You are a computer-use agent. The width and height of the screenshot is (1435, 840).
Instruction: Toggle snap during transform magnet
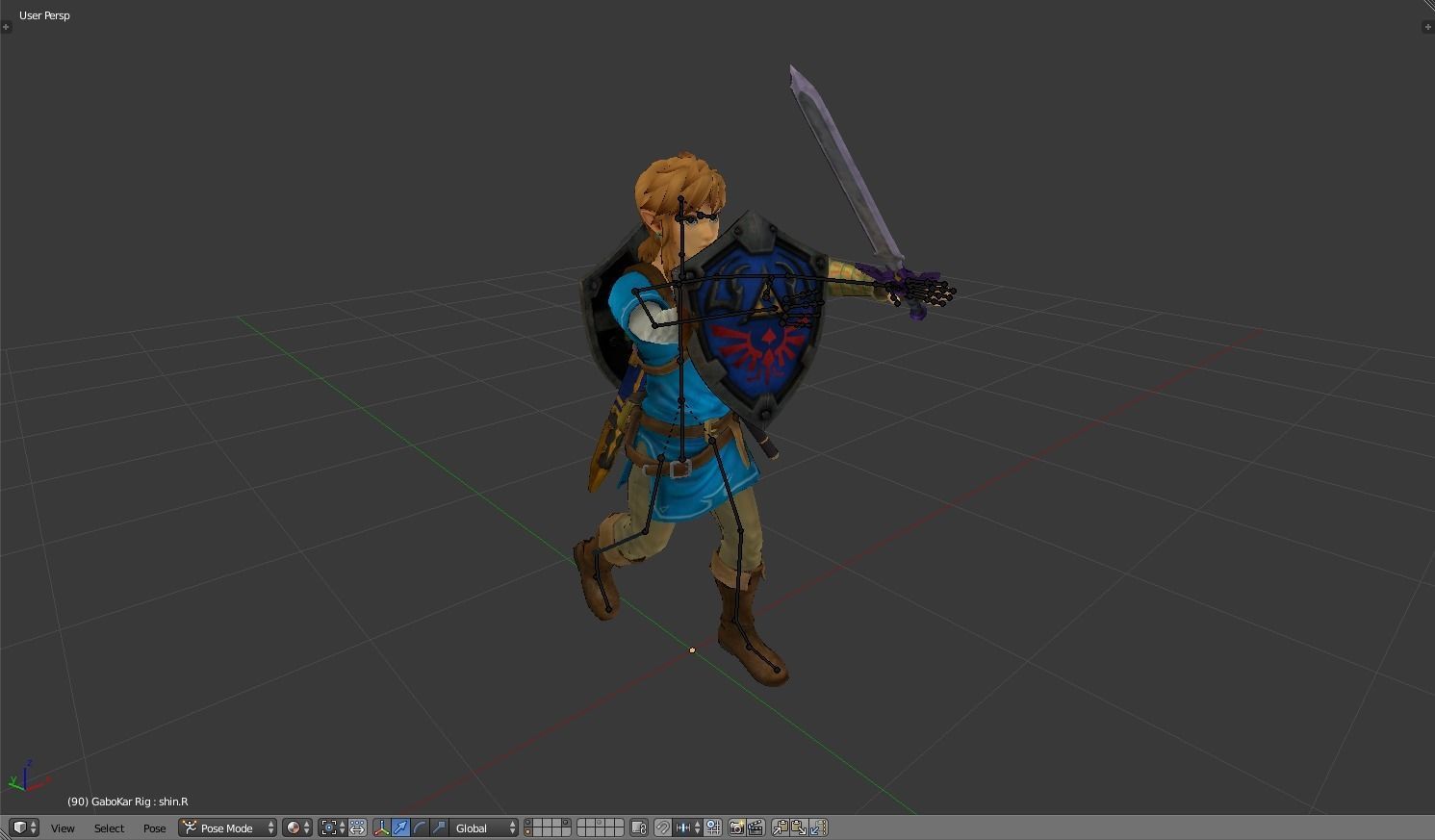(663, 827)
